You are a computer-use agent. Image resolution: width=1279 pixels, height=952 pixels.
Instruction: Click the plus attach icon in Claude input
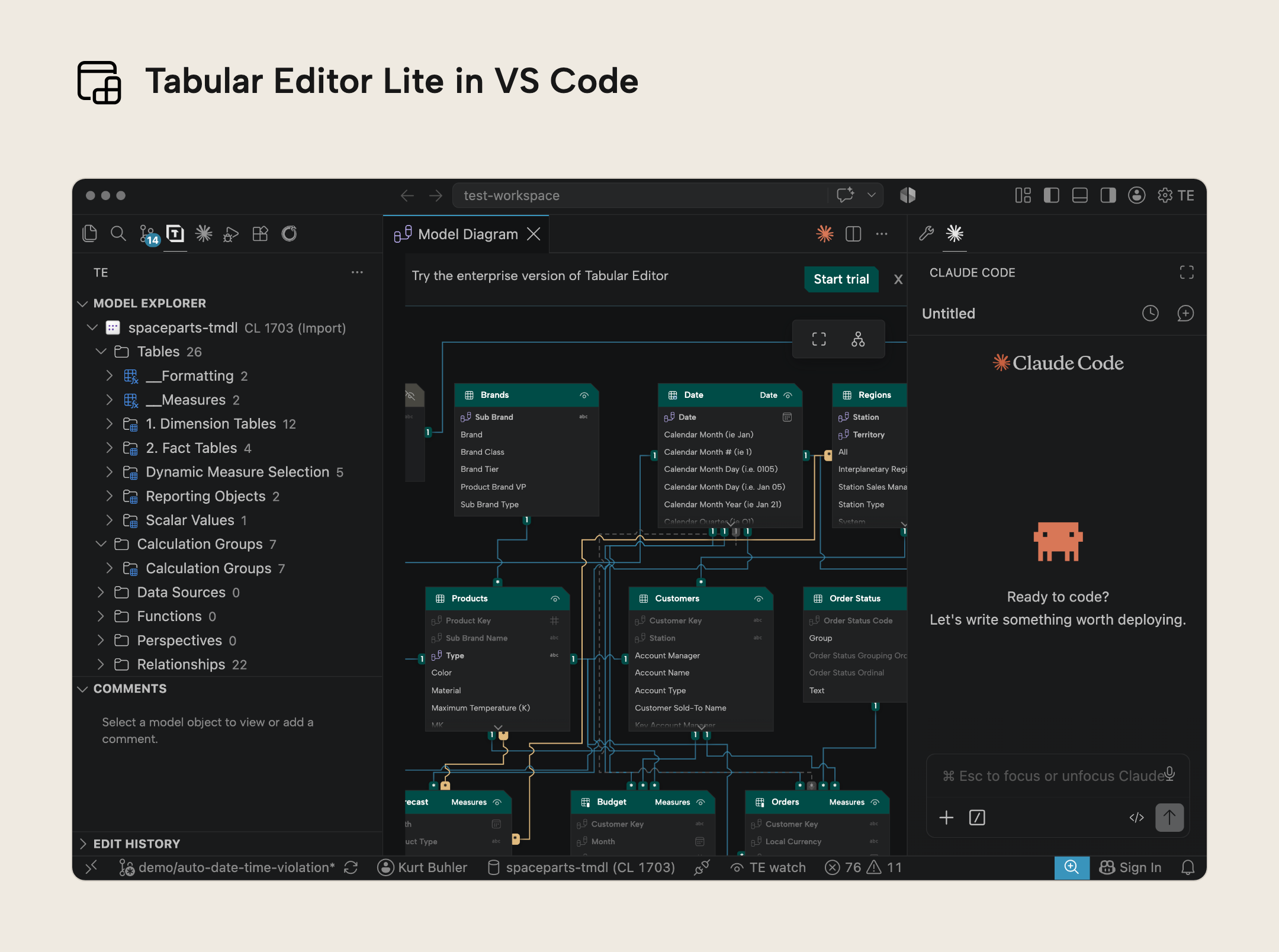coord(946,818)
